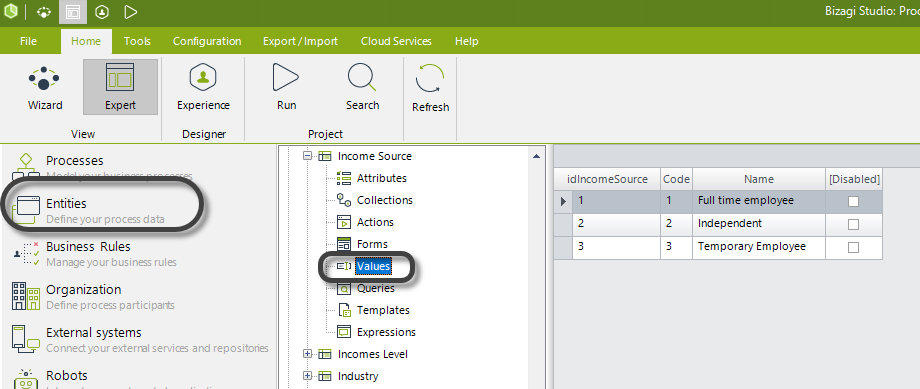Image resolution: width=920 pixels, height=389 pixels.
Task: Click the Organization buildings icon
Action: point(26,296)
